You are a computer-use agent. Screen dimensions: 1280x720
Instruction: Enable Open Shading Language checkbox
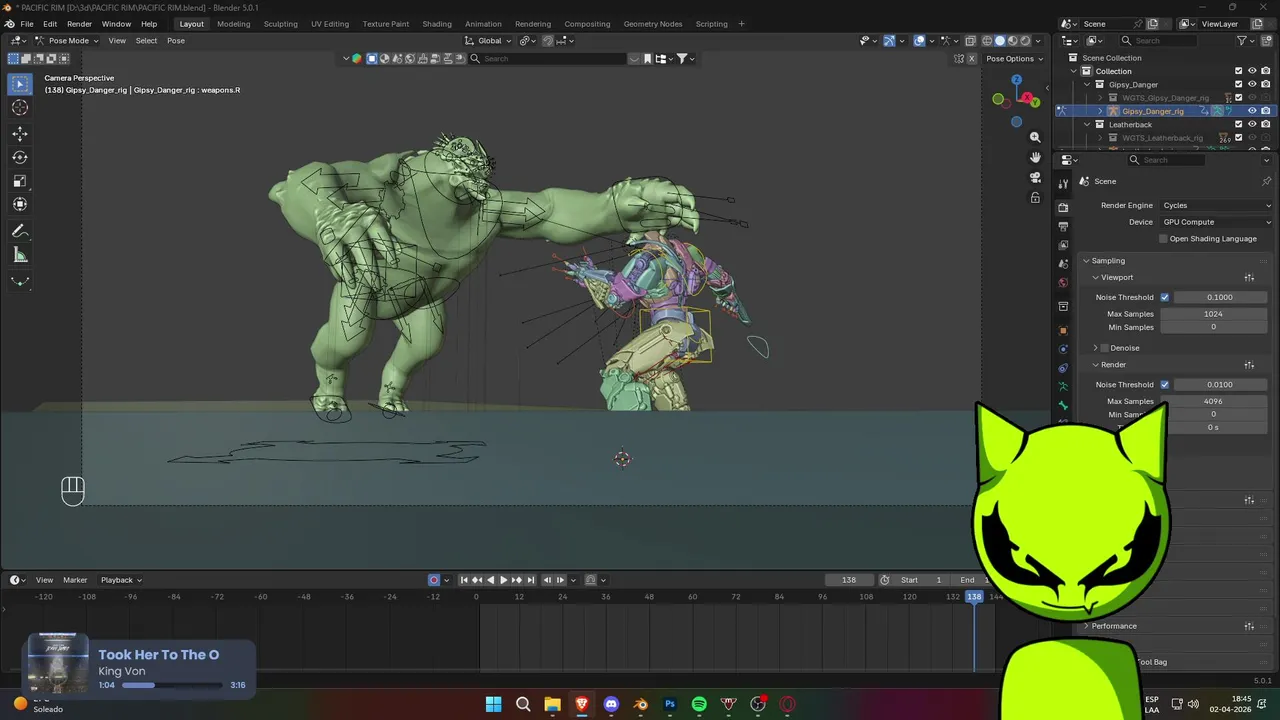pos(1163,239)
